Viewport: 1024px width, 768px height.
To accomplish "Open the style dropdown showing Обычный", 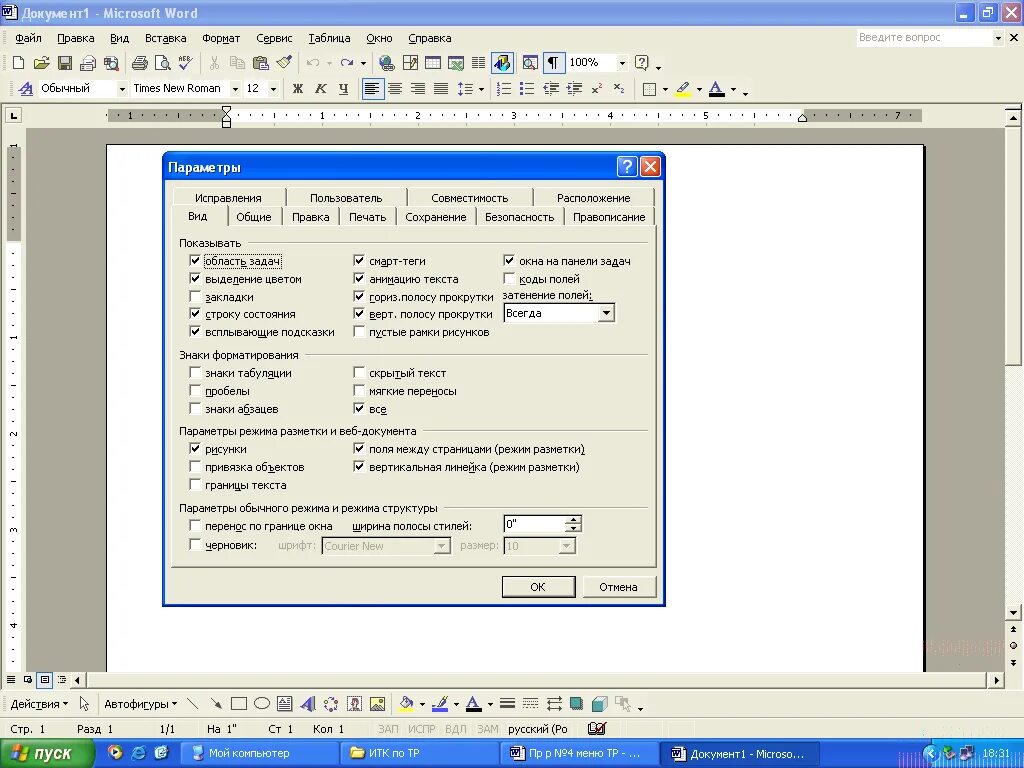I will point(121,89).
